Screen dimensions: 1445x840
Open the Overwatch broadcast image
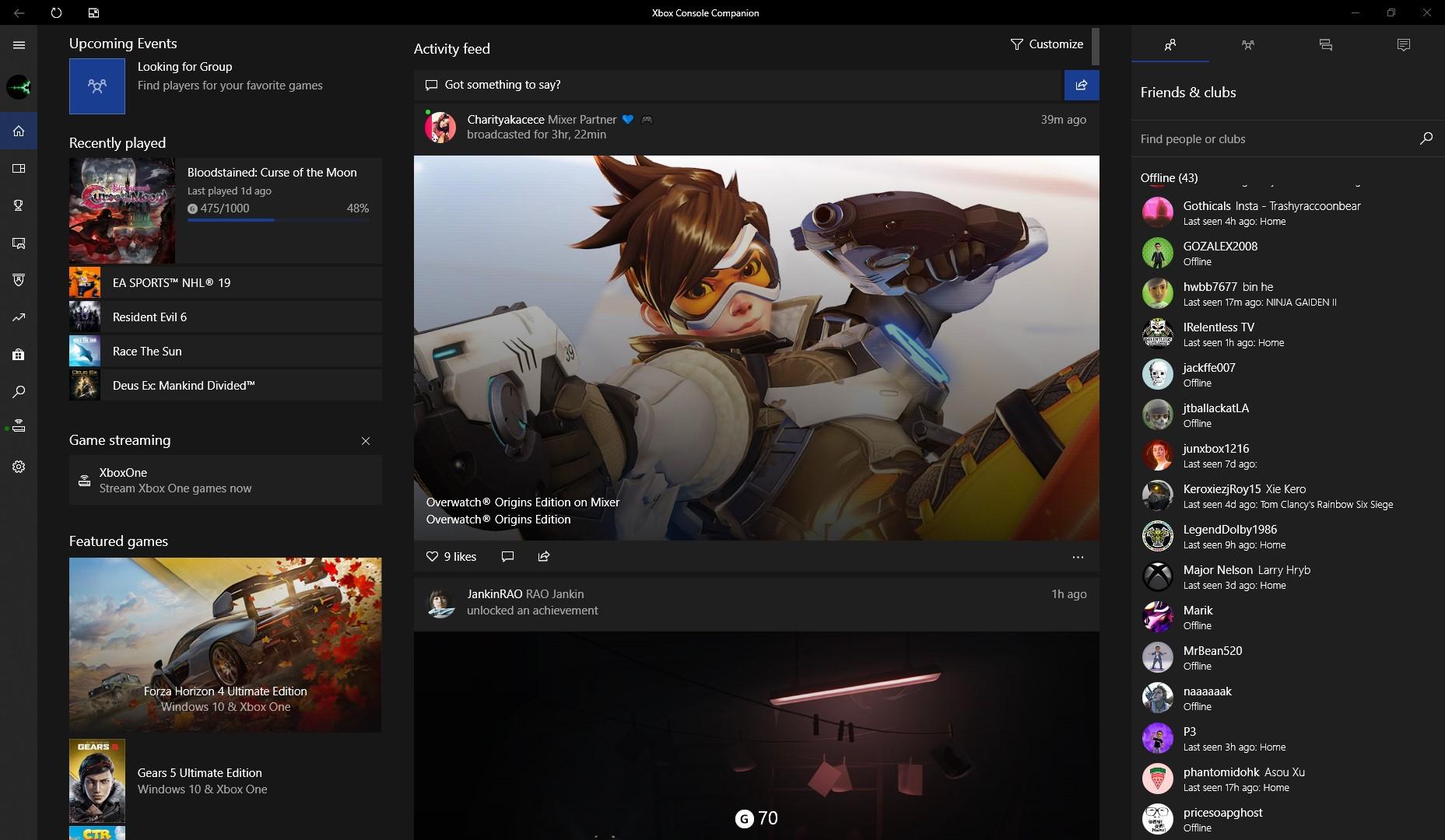coord(756,348)
